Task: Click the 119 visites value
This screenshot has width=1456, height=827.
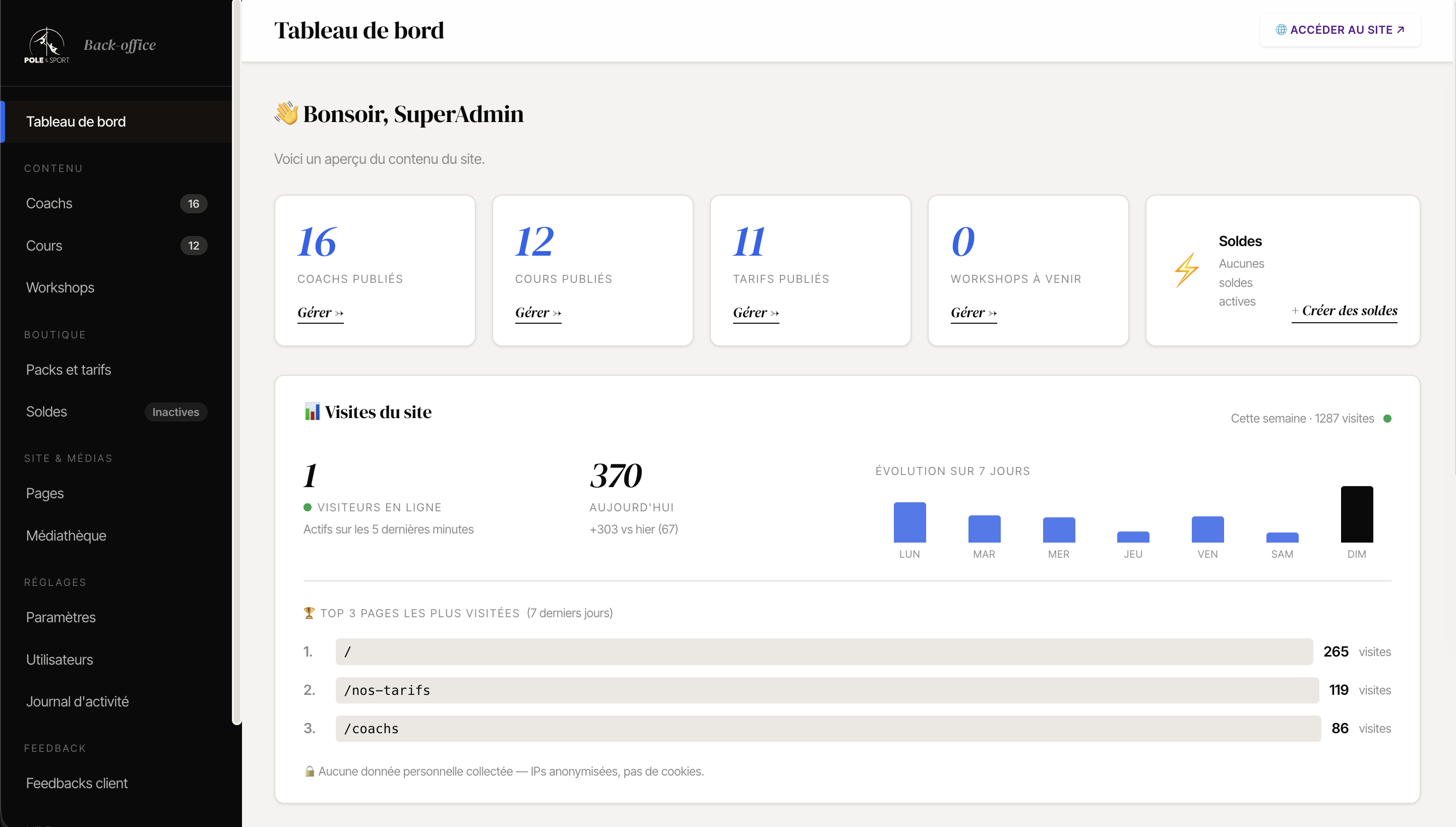Action: coord(1339,690)
